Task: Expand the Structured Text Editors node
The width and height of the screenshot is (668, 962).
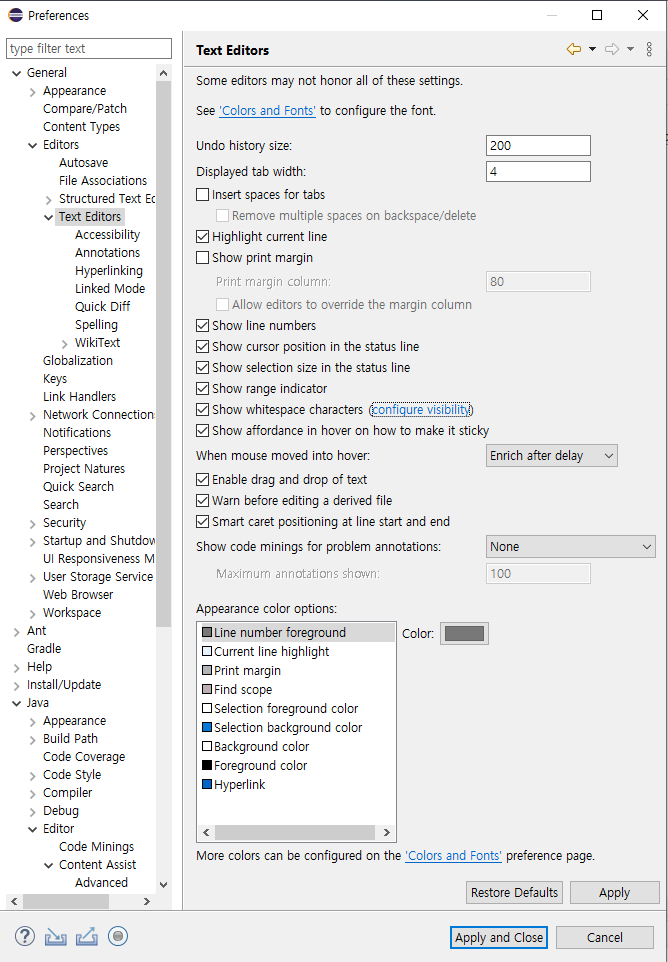Action: coord(48,199)
